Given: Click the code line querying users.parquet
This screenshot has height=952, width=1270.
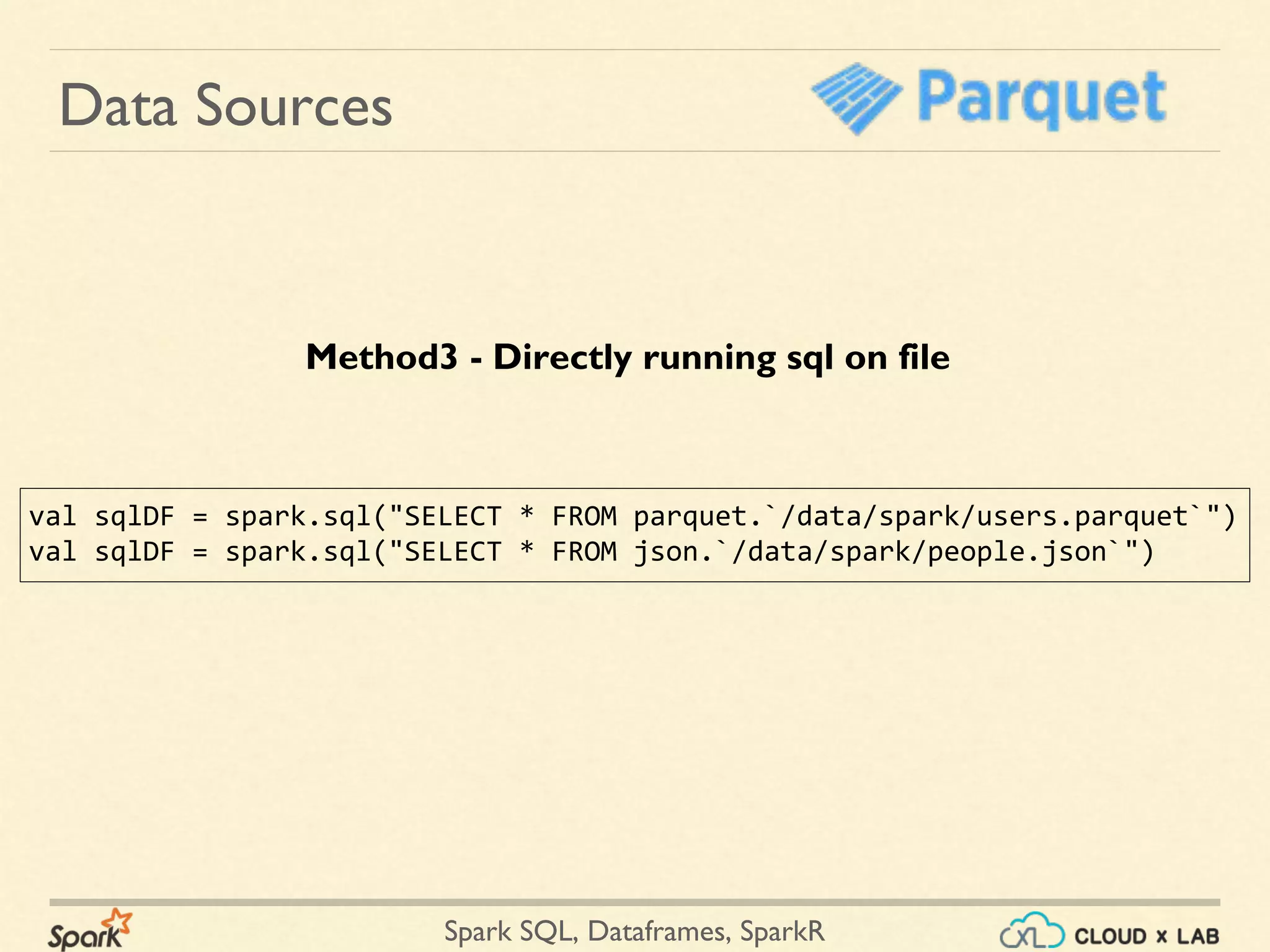Looking at the screenshot, I should 633,516.
